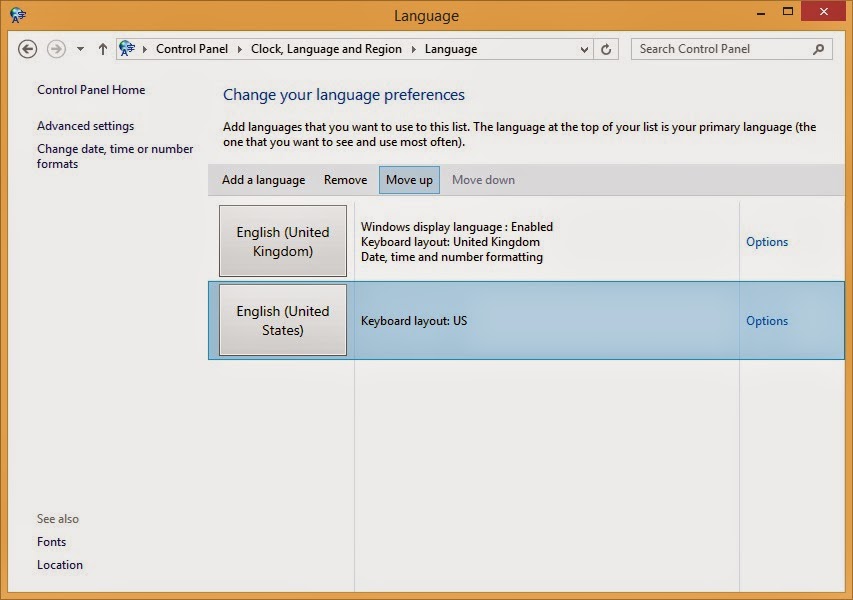Viewport: 853px width, 600px height.
Task: Click the 'Keyboard layout: US' text
Action: pos(413,321)
